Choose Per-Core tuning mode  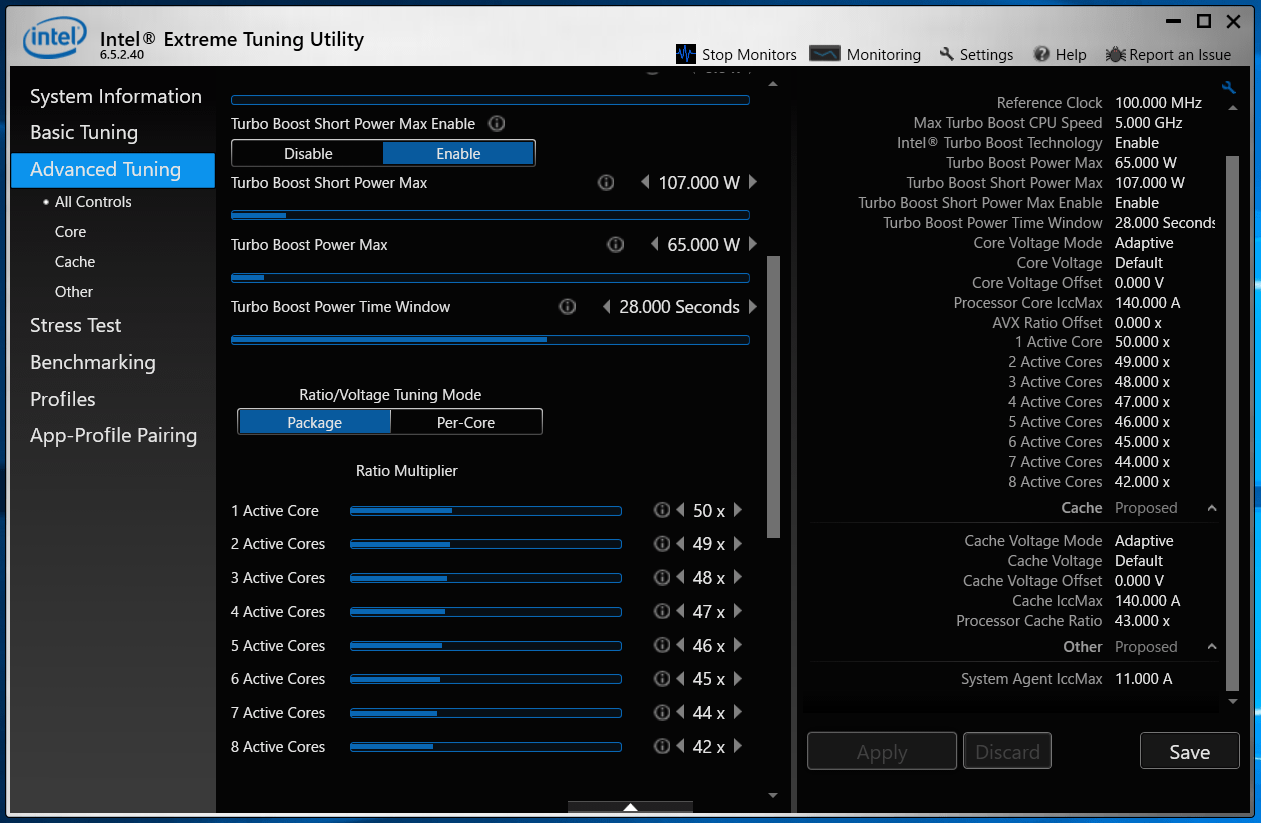(466, 422)
